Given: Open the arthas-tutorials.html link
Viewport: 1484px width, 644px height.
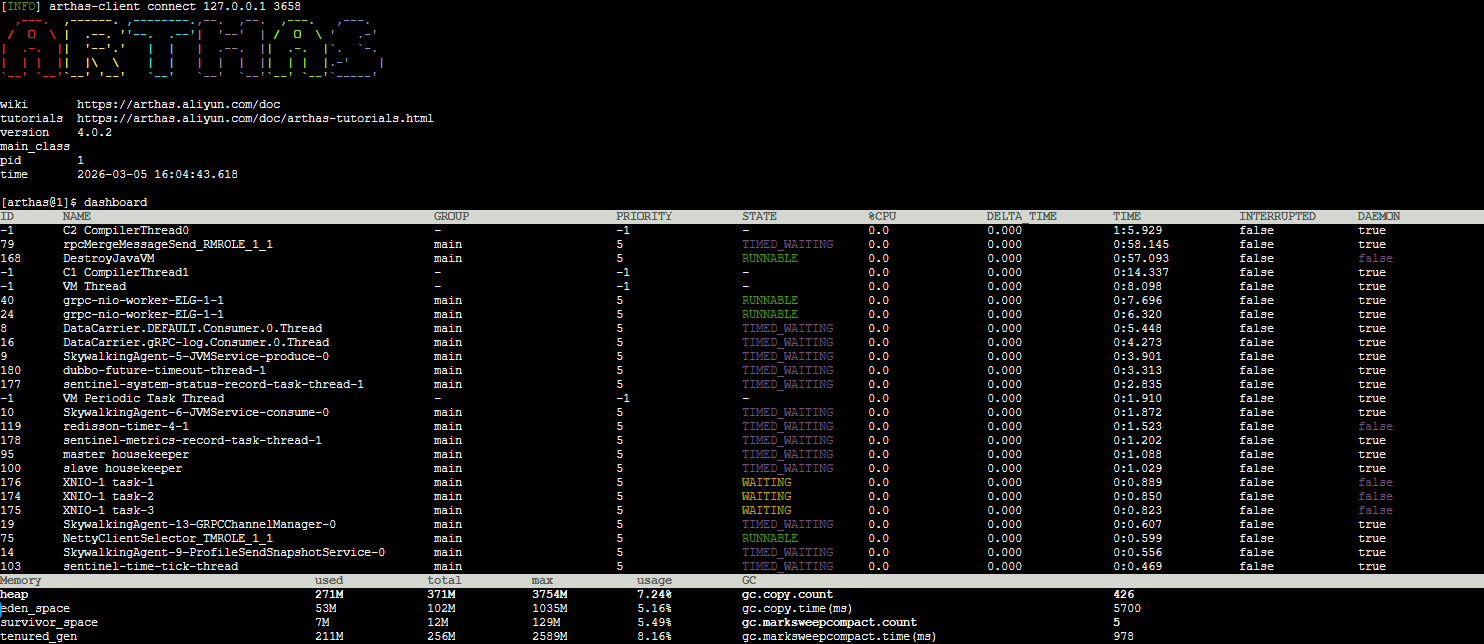Looking at the screenshot, I should click(x=255, y=118).
